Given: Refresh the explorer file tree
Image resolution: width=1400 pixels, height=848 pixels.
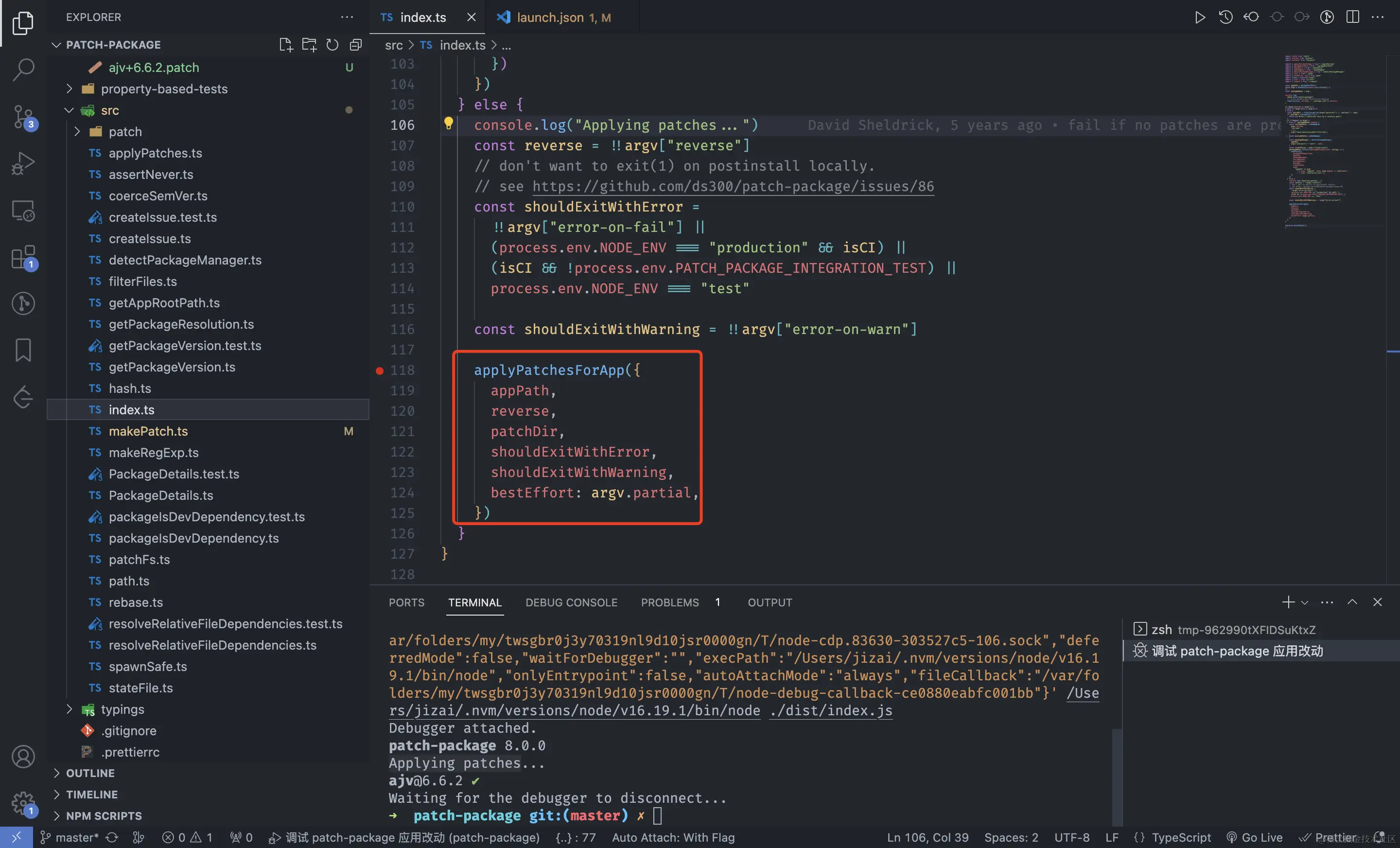Looking at the screenshot, I should (332, 44).
